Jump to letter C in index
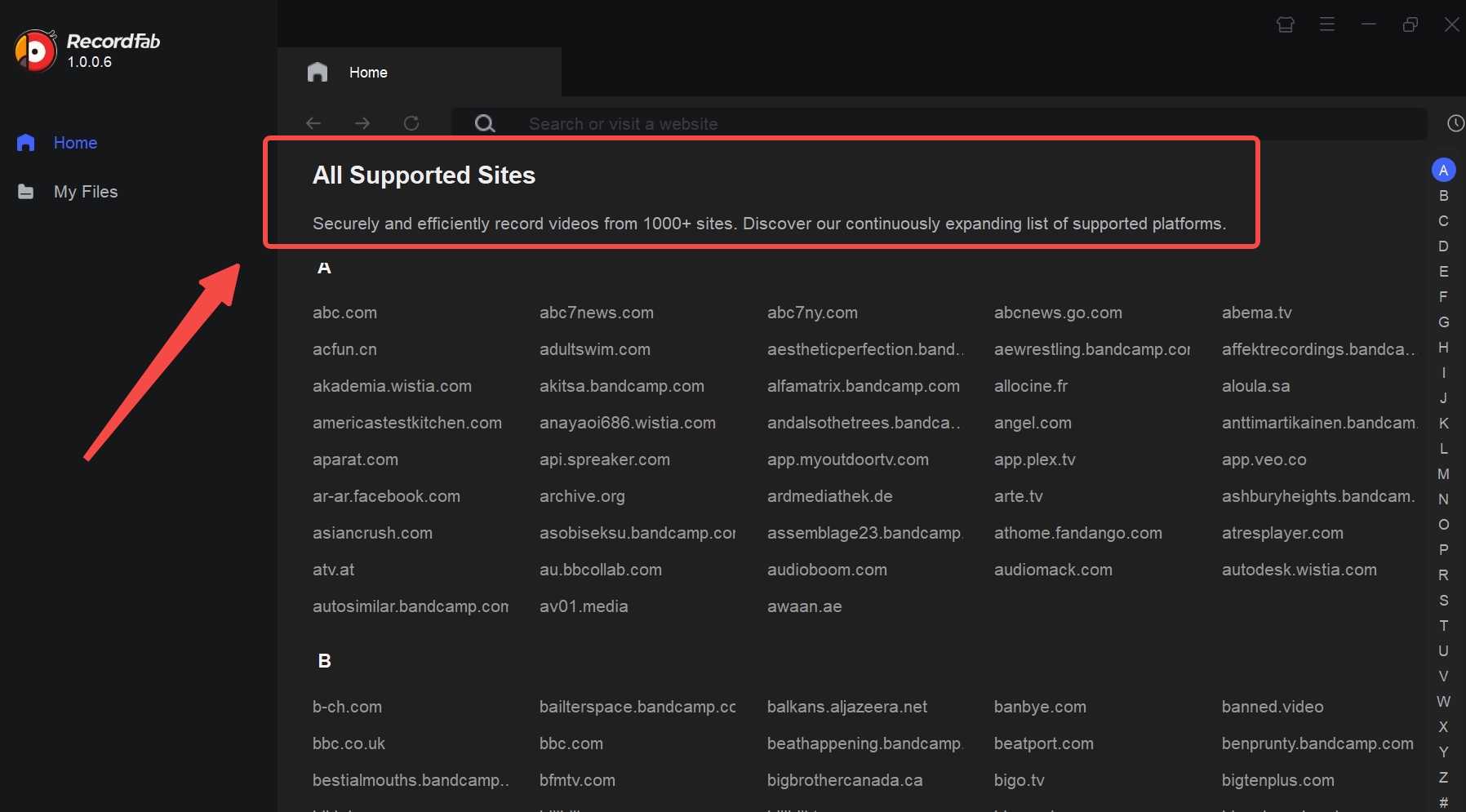The width and height of the screenshot is (1466, 812). pyautogui.click(x=1444, y=221)
